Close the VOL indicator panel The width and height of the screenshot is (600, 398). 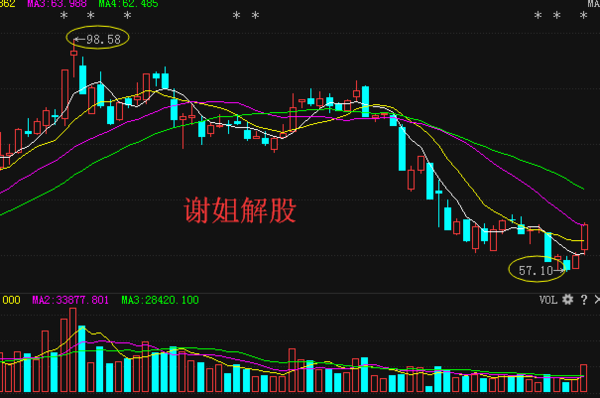597,300
